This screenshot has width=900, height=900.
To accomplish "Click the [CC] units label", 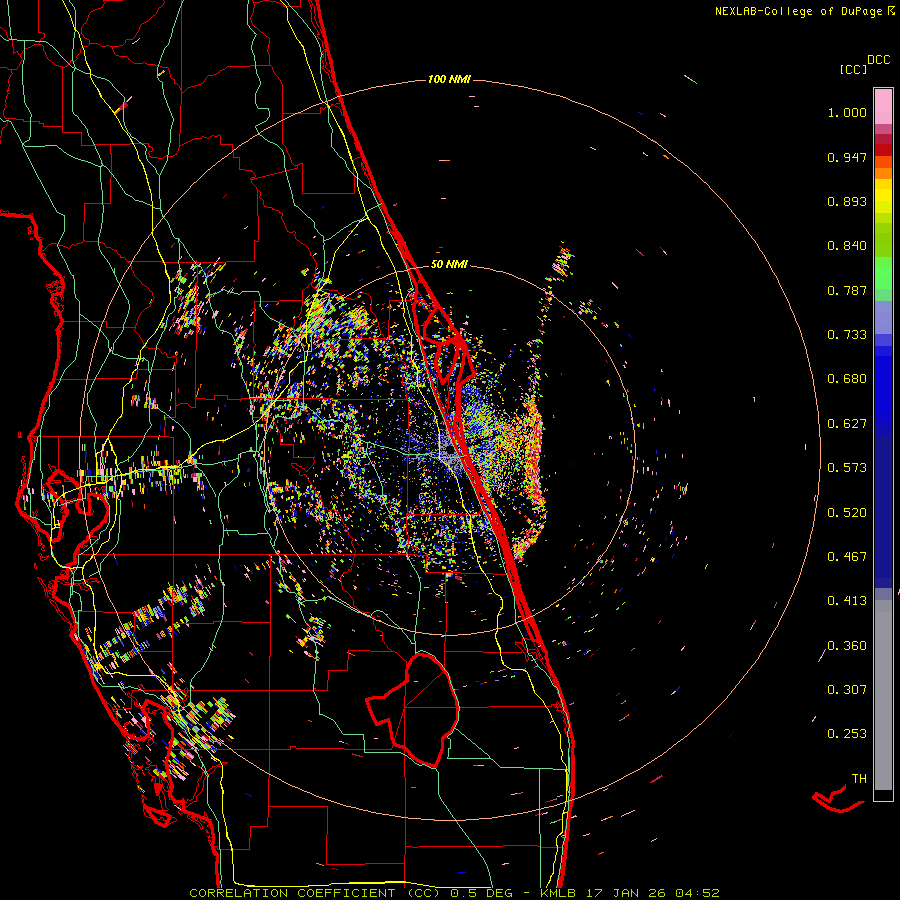I will coord(853,69).
